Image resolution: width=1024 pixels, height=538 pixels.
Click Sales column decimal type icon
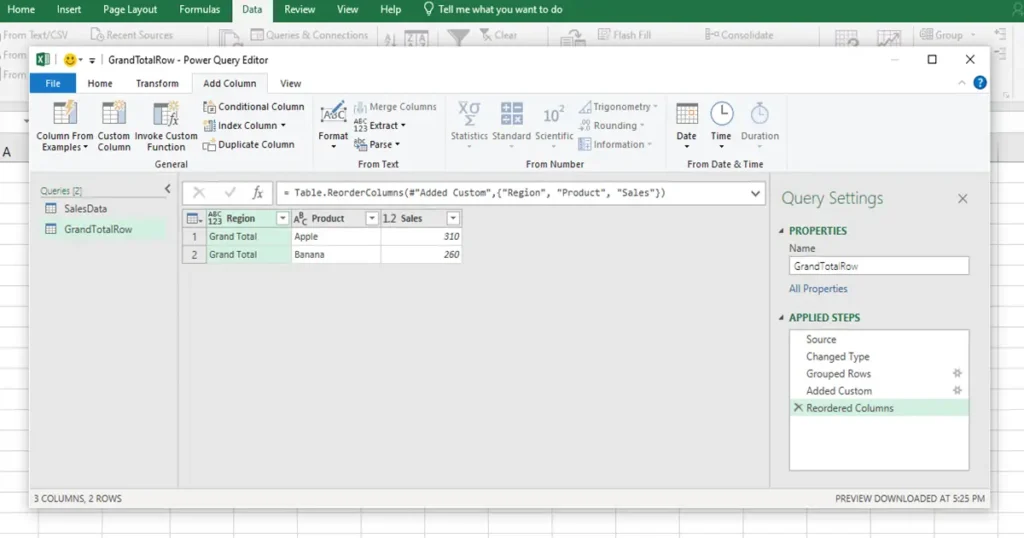pyautogui.click(x=389, y=218)
